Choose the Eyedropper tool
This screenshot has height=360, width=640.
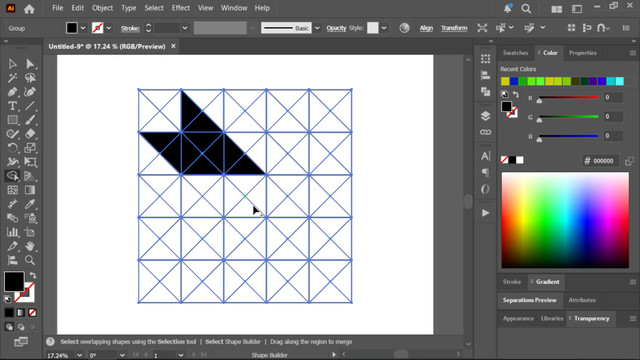pos(30,204)
